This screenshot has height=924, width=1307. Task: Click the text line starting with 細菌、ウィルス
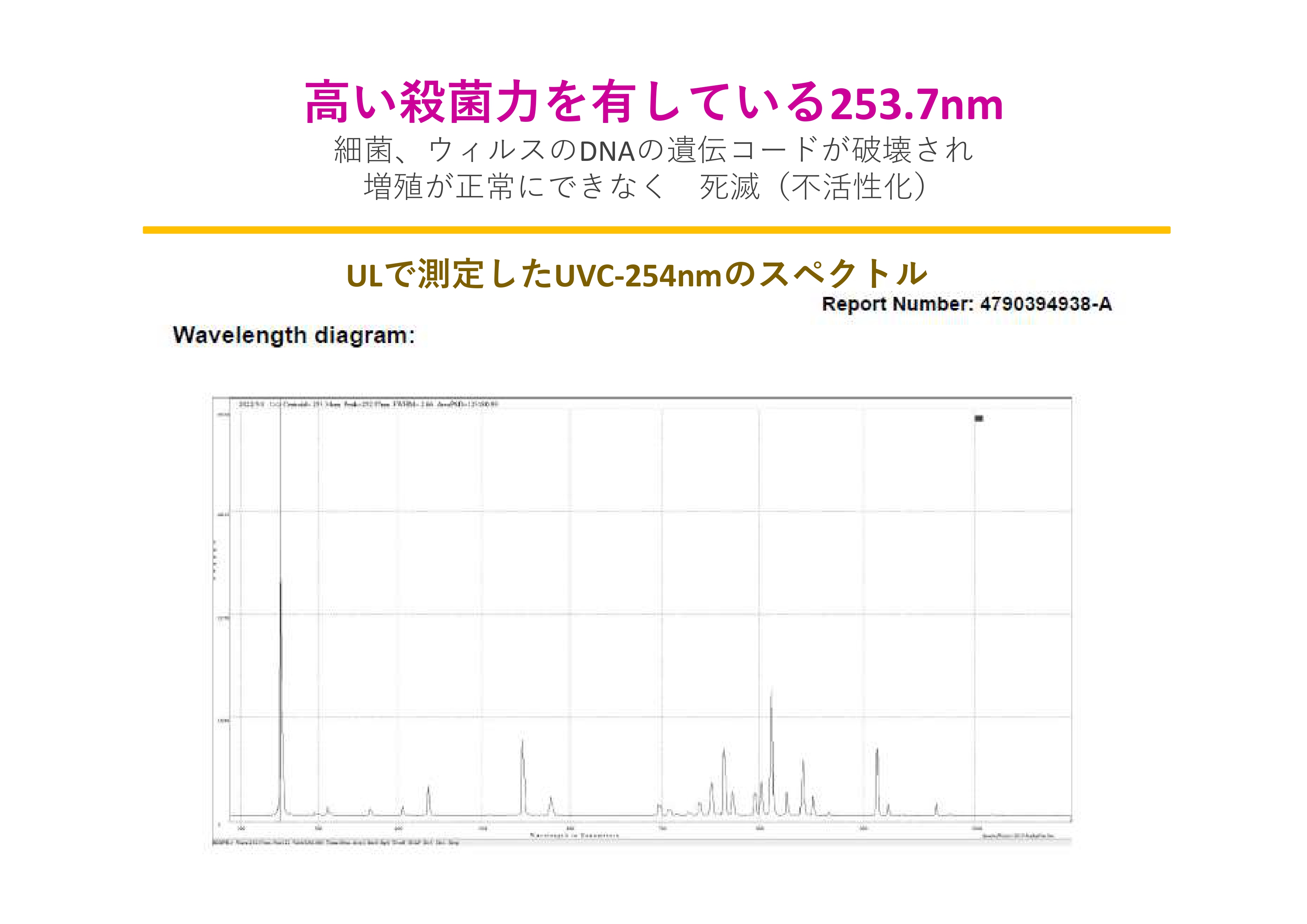pos(653,150)
